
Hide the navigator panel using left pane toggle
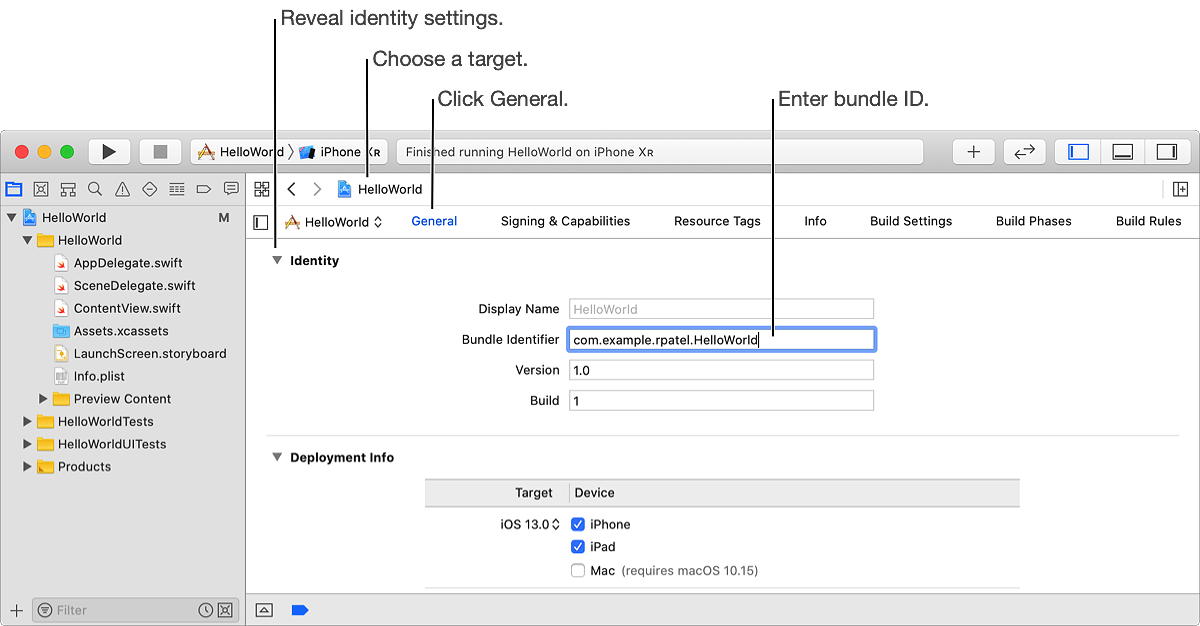[x=1078, y=152]
